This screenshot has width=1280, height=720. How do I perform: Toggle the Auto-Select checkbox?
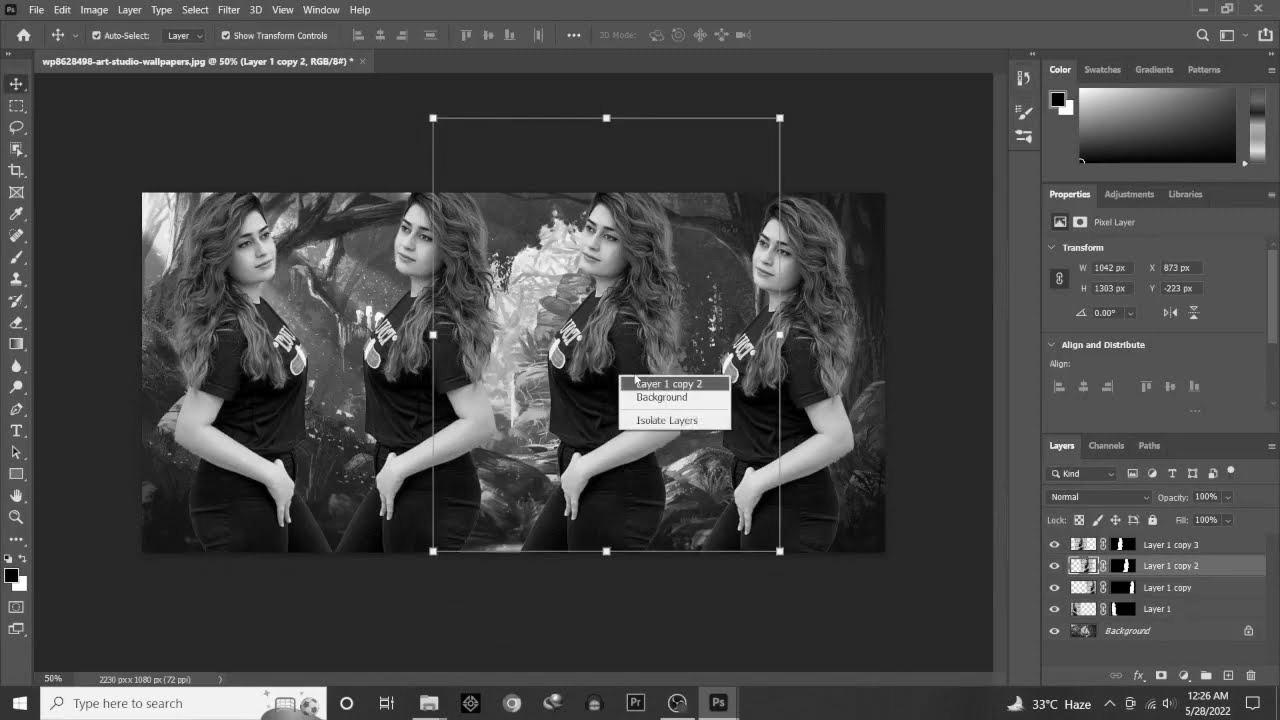pos(96,35)
